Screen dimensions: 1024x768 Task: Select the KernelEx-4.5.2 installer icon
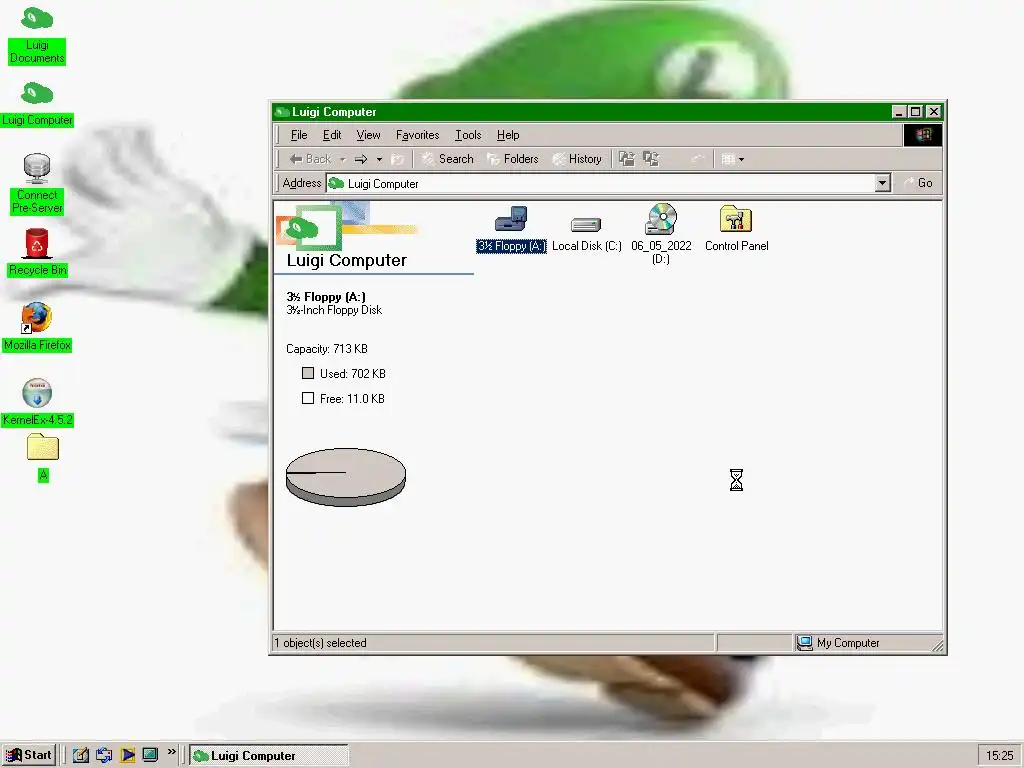[37, 402]
